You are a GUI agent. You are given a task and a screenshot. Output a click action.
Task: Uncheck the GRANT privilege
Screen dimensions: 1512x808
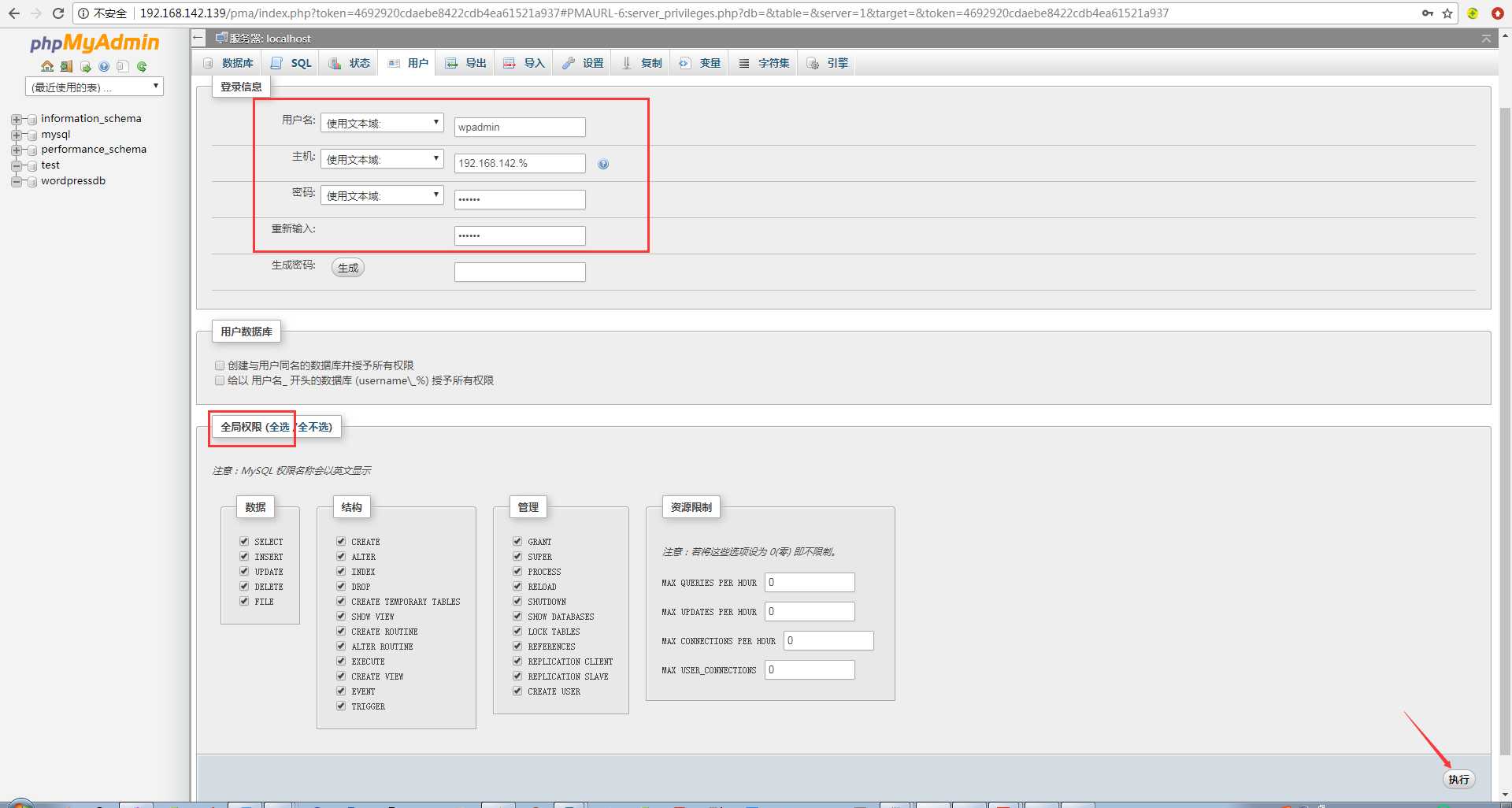click(x=517, y=542)
